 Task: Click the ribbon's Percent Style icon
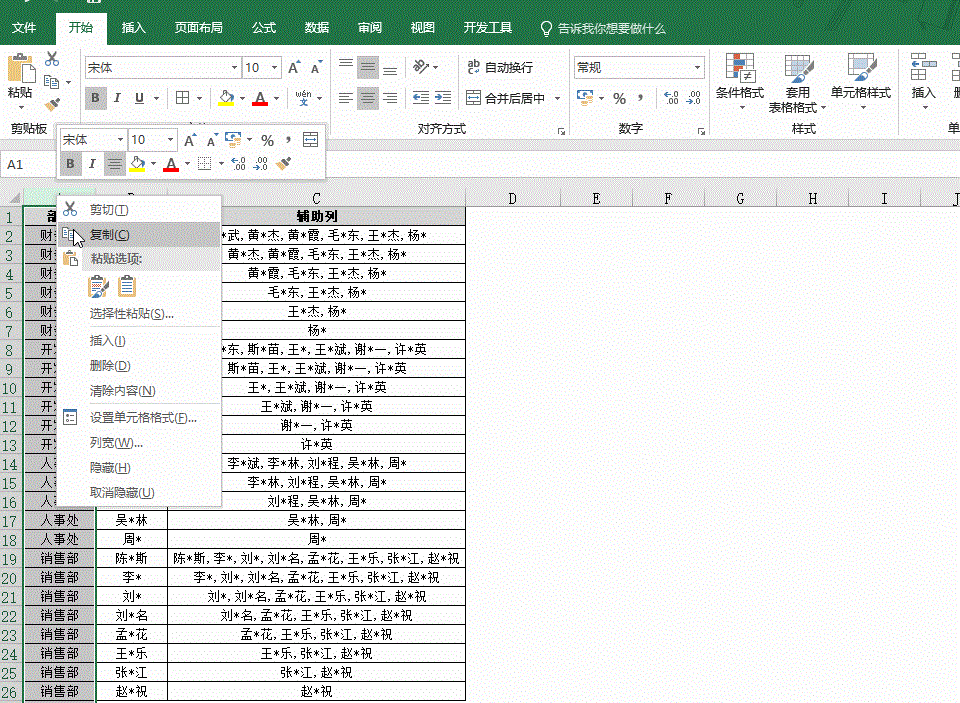click(619, 98)
